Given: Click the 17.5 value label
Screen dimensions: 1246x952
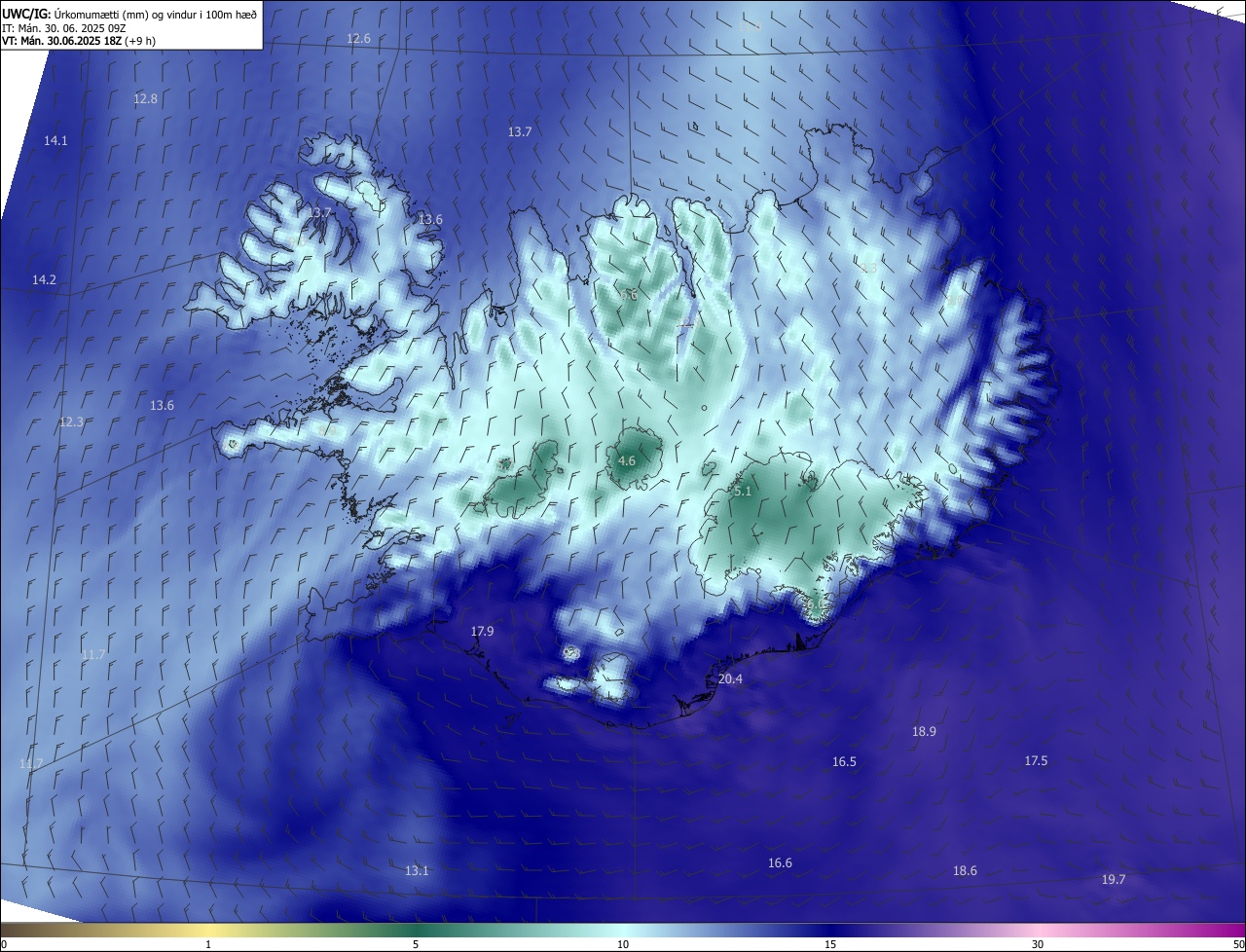Looking at the screenshot, I should [1036, 761].
